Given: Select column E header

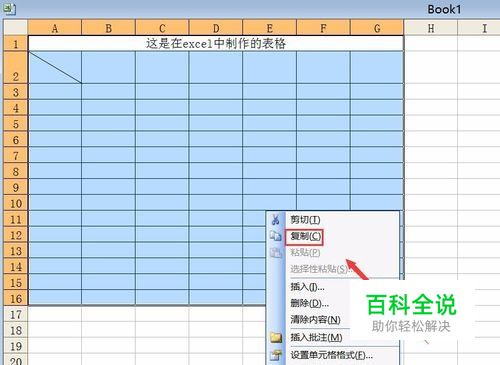Looking at the screenshot, I should (x=270, y=28).
